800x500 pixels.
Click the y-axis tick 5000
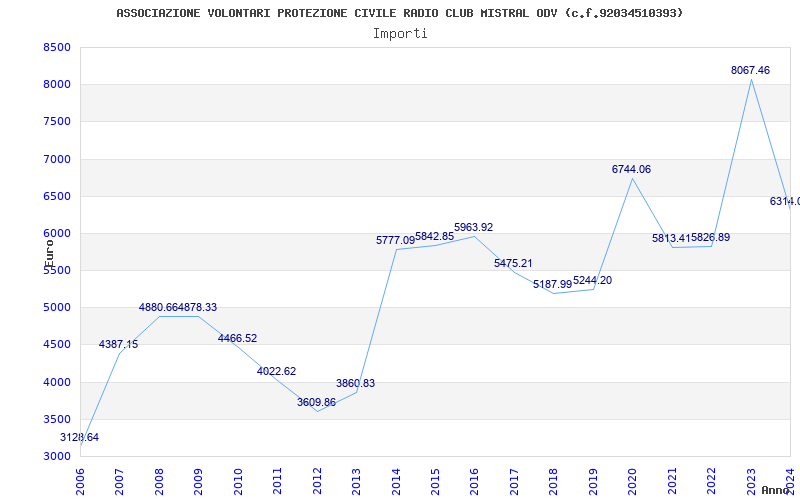tap(57, 308)
